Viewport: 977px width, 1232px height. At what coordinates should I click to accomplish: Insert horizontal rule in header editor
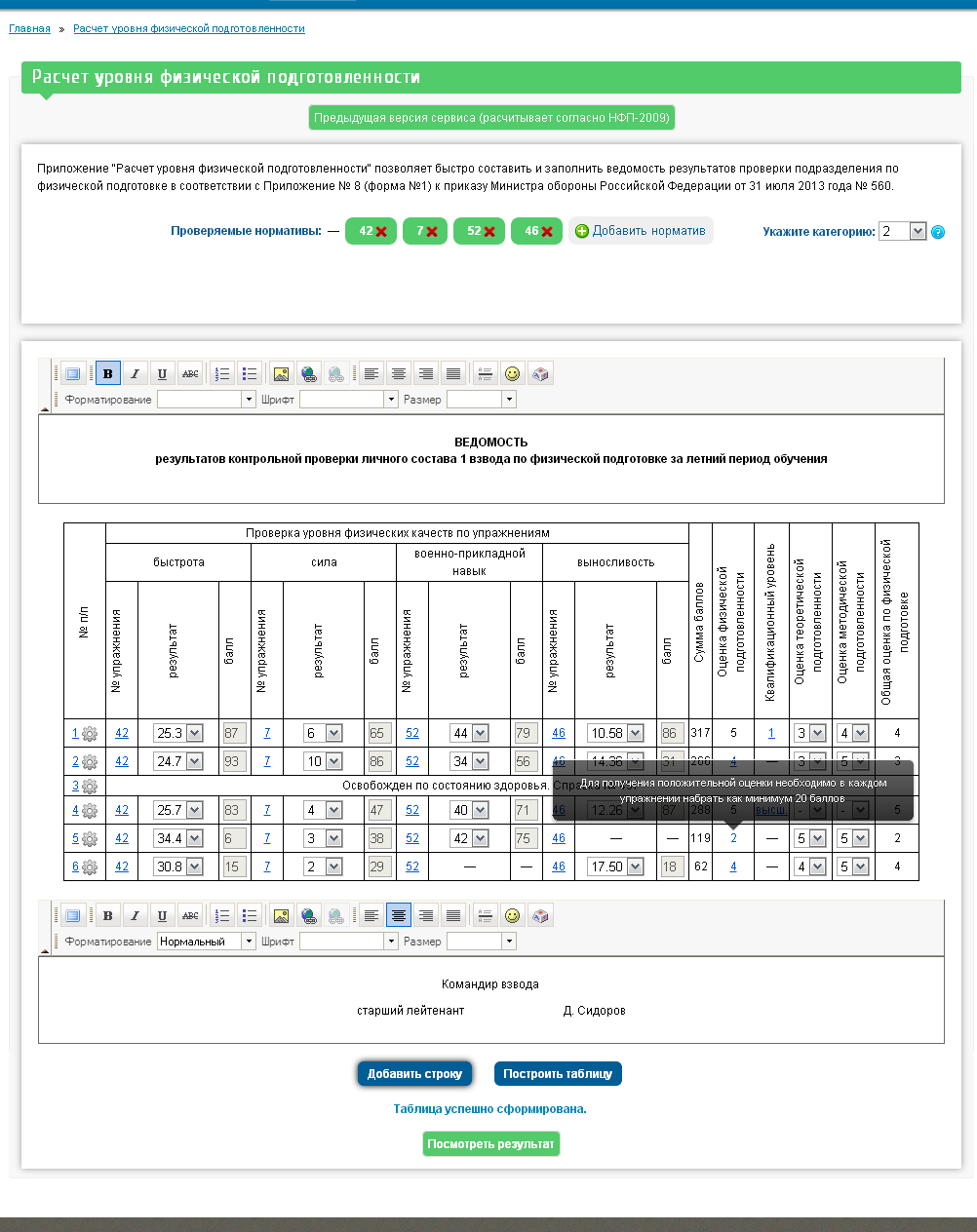(x=486, y=373)
